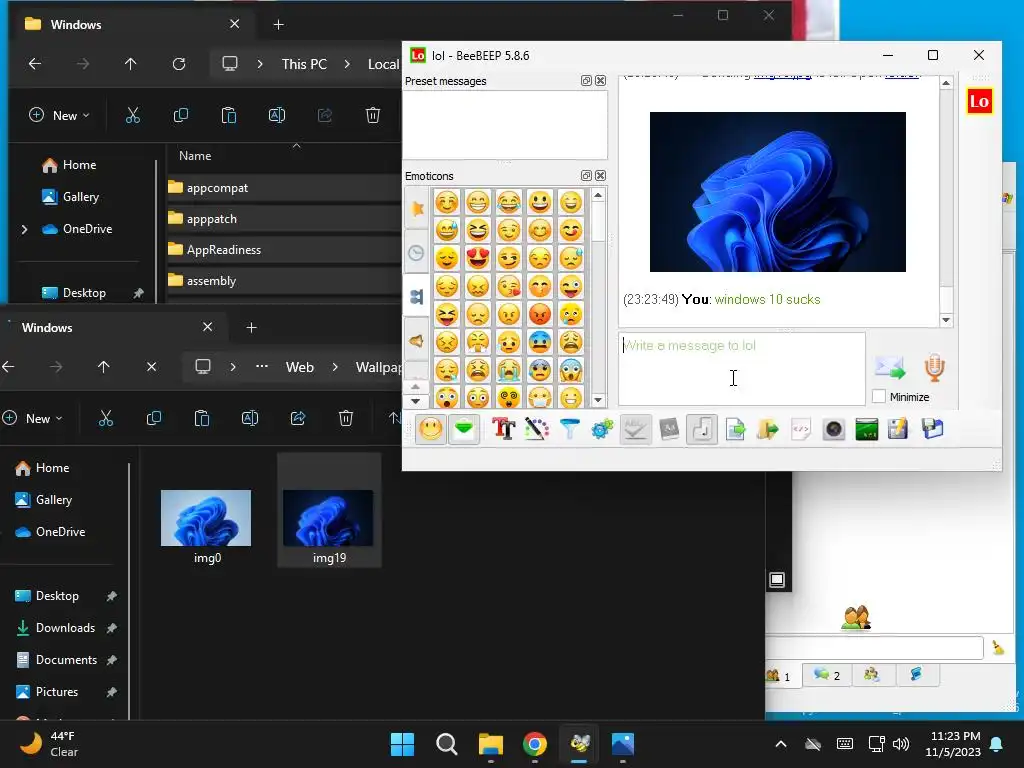Open New dropdown in top Explorer window
Viewport: 1024px width, 768px height.
pyautogui.click(x=59, y=116)
